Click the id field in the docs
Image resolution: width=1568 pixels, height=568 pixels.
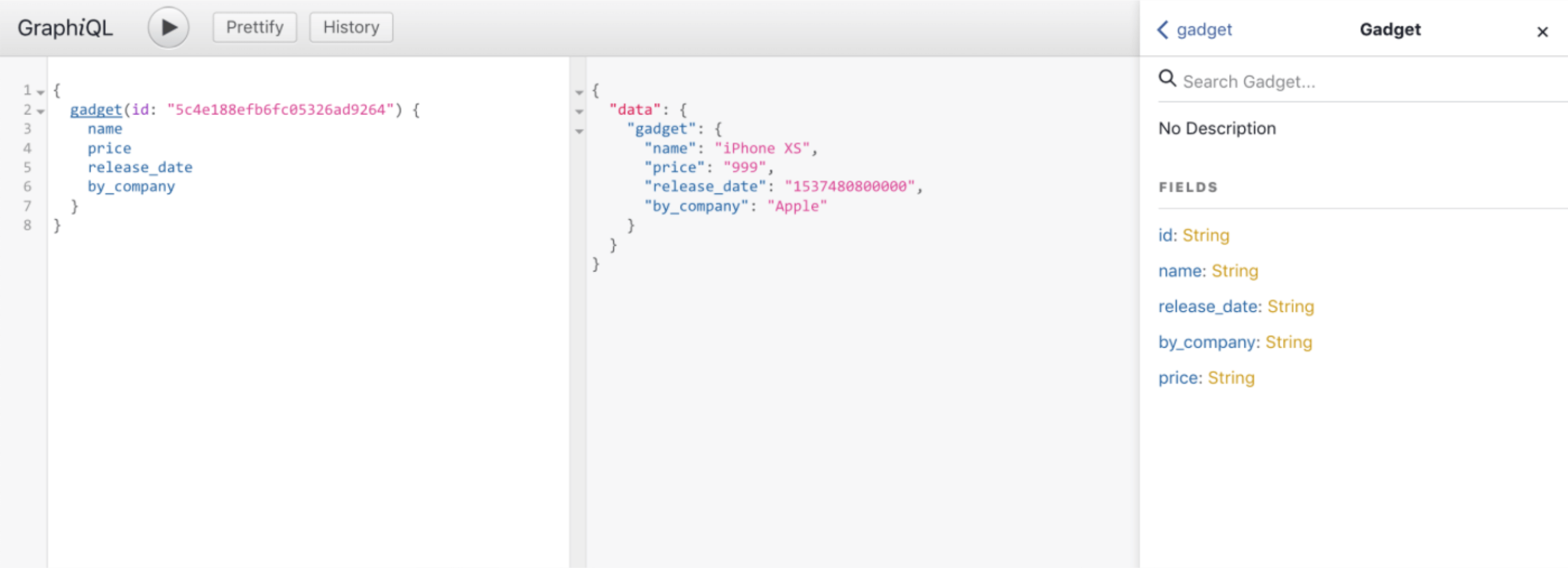[1166, 235]
